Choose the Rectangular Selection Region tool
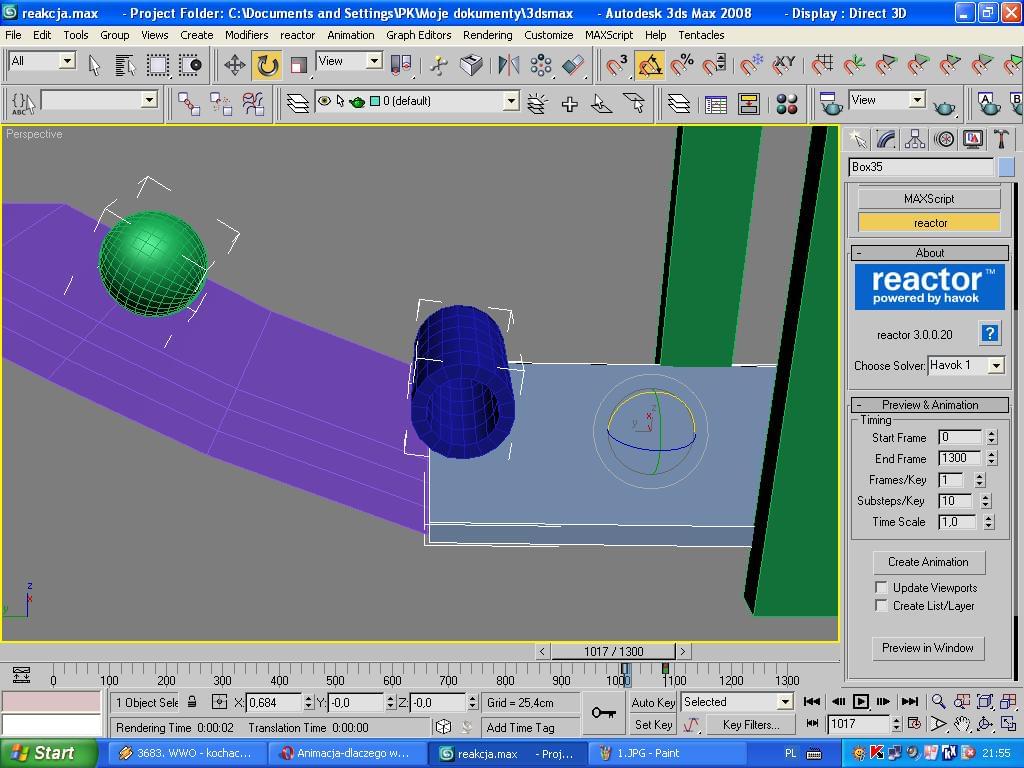 pyautogui.click(x=157, y=65)
